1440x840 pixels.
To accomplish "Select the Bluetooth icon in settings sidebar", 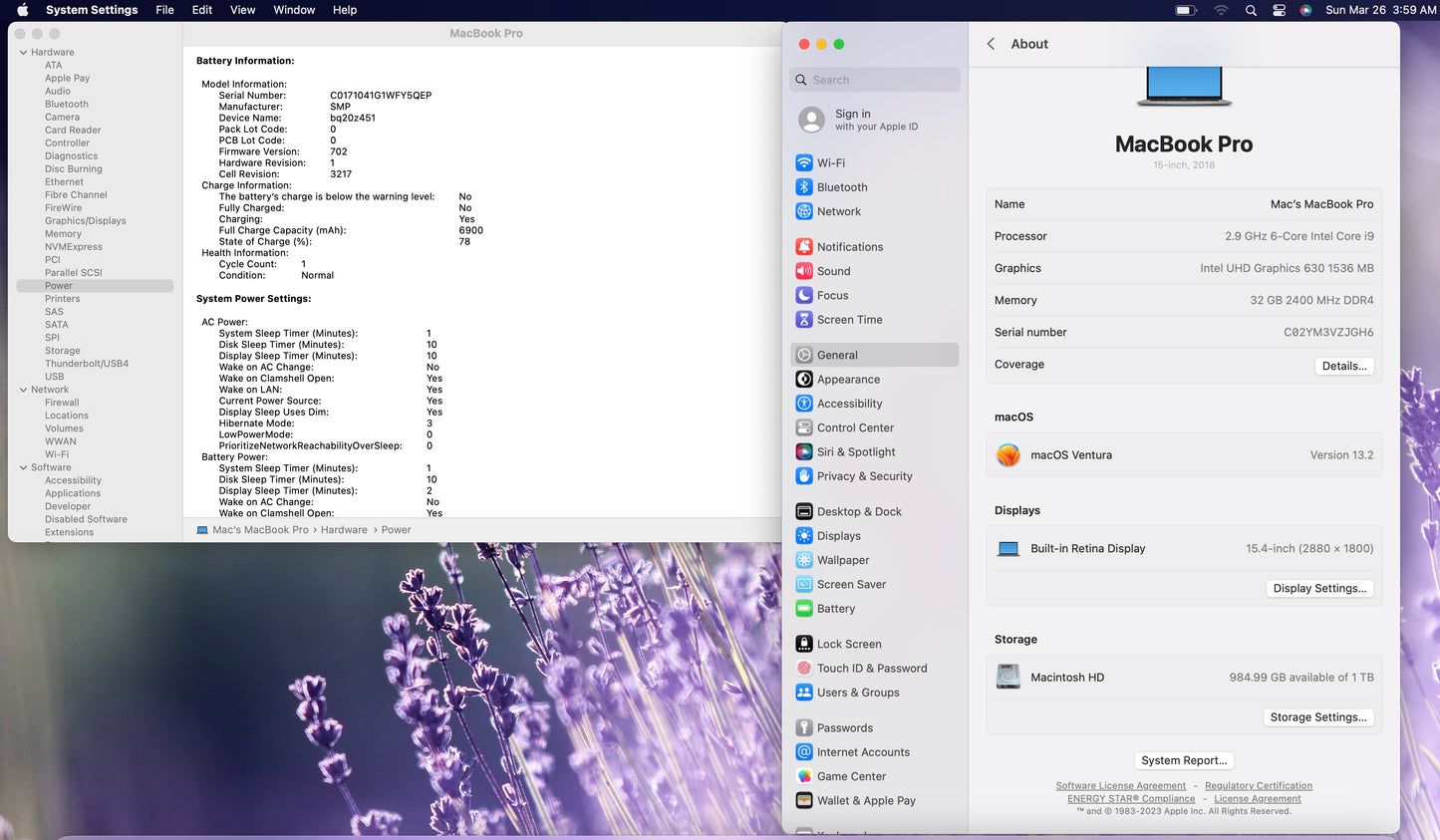I will click(x=804, y=187).
